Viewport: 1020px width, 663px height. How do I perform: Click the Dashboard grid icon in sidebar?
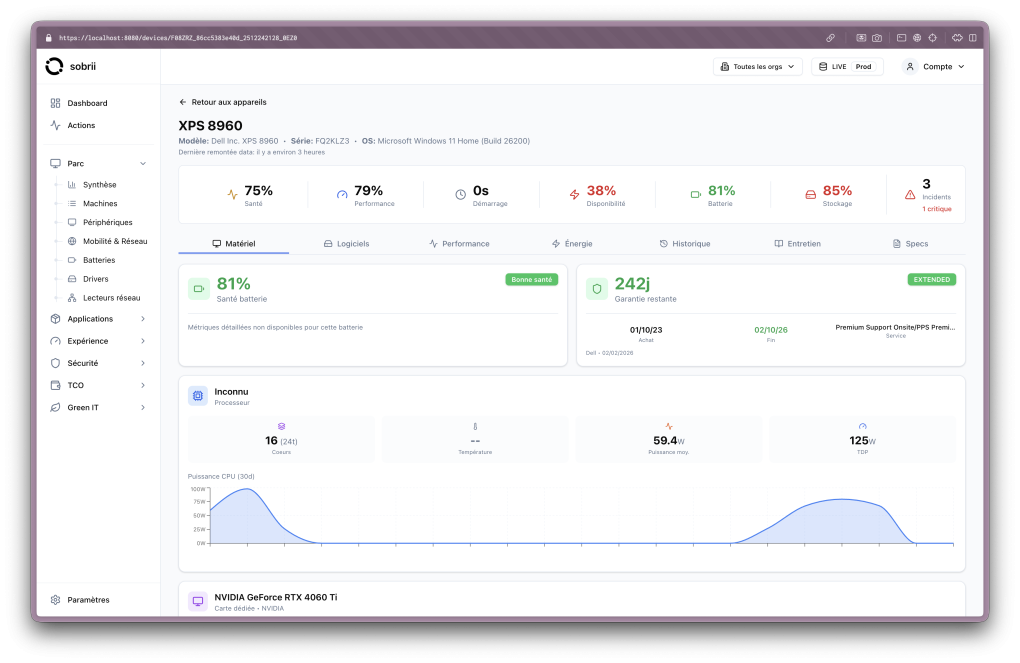[55, 103]
